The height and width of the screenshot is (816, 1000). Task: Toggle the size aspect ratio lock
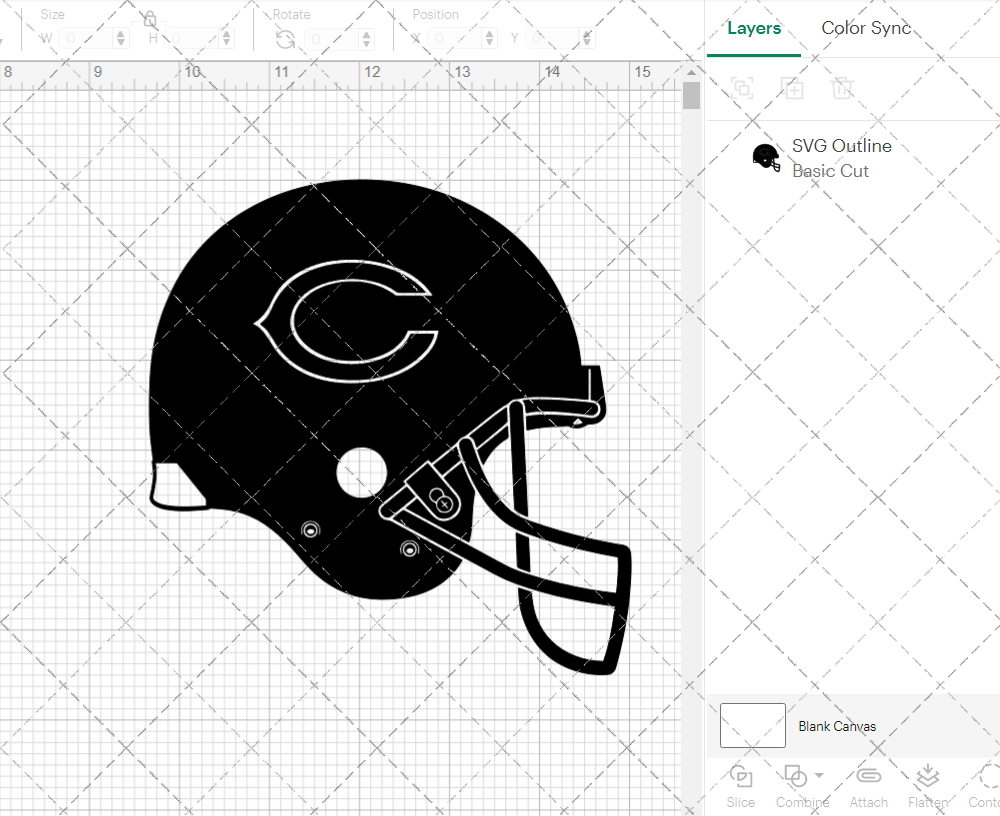pos(148,19)
